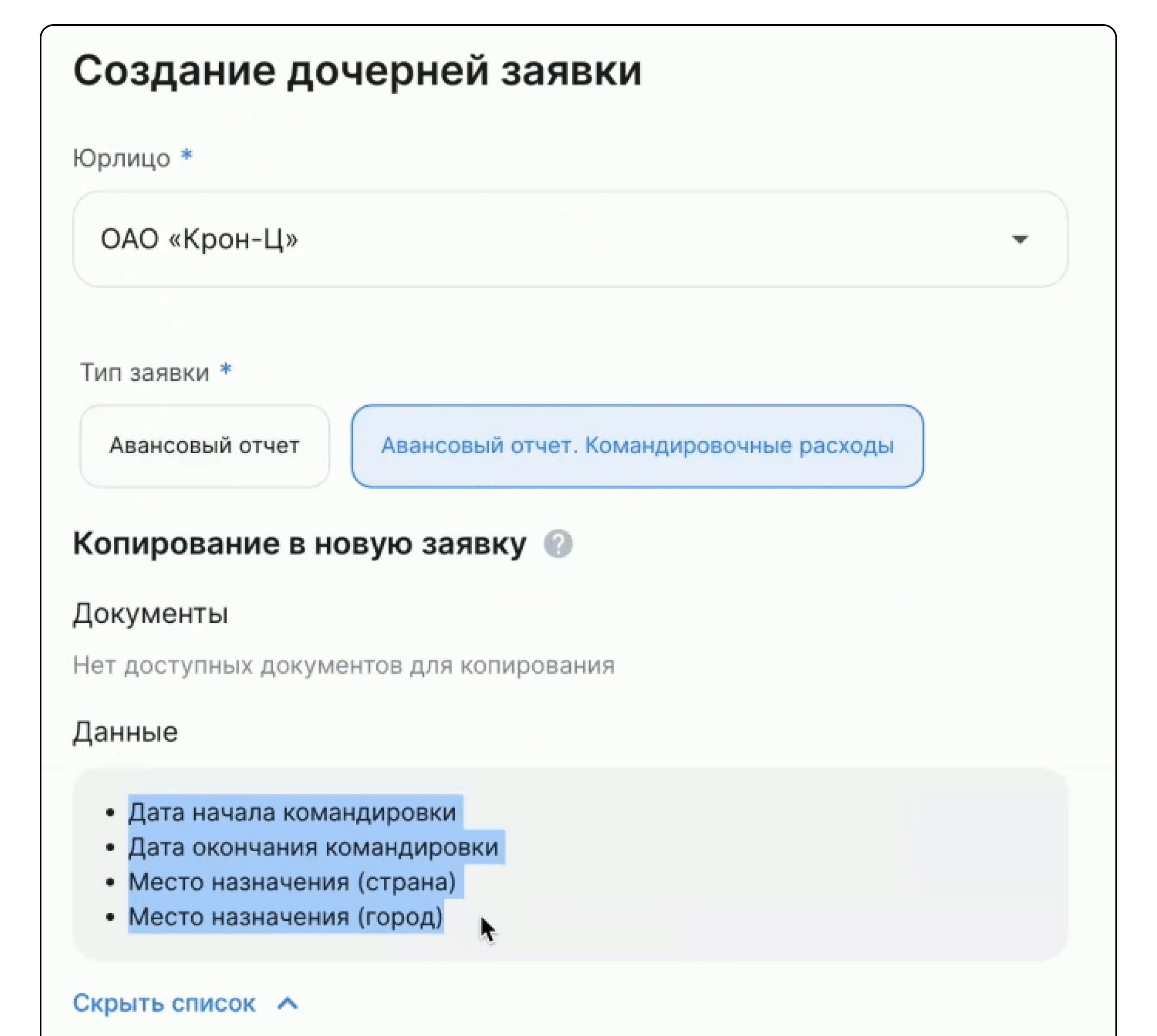Click the help question mark icon
Viewport: 1157px width, 1036px height.
point(557,543)
